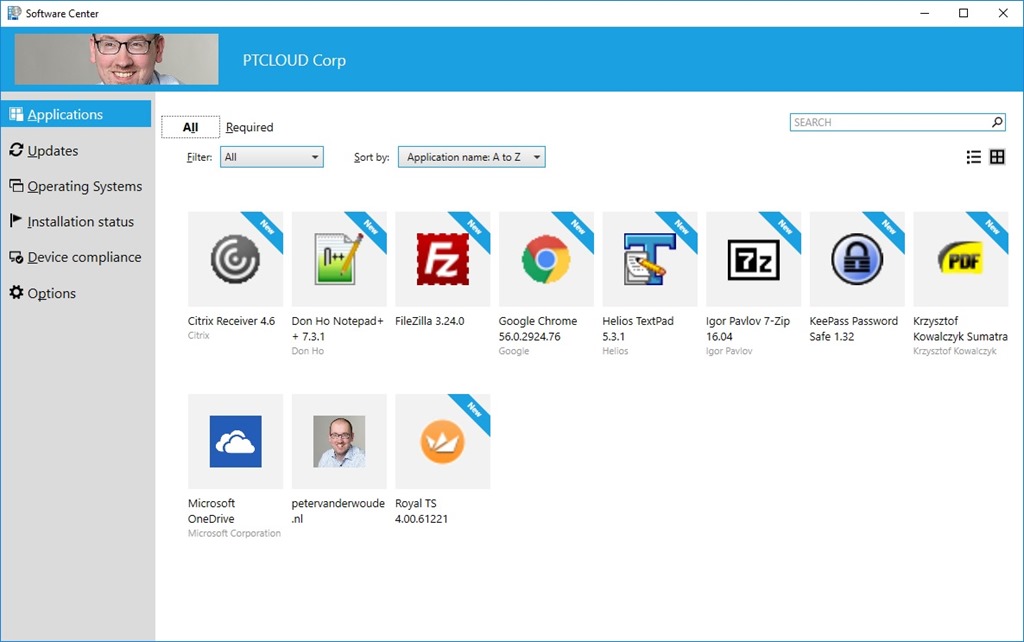
Task: Open Operating Systems section label
Action: 85,186
